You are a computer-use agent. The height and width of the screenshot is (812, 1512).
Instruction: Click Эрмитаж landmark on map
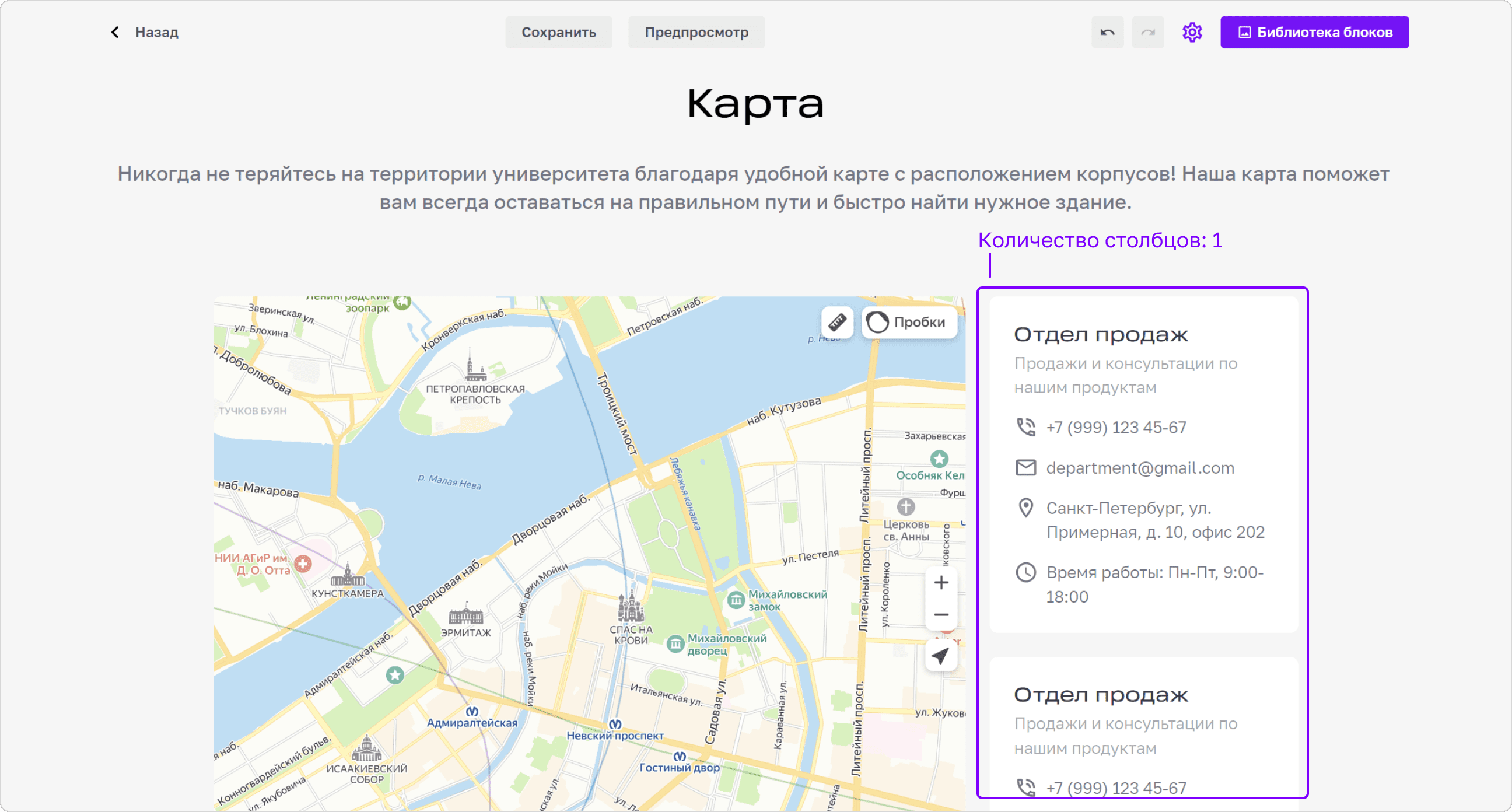pyautogui.click(x=466, y=621)
